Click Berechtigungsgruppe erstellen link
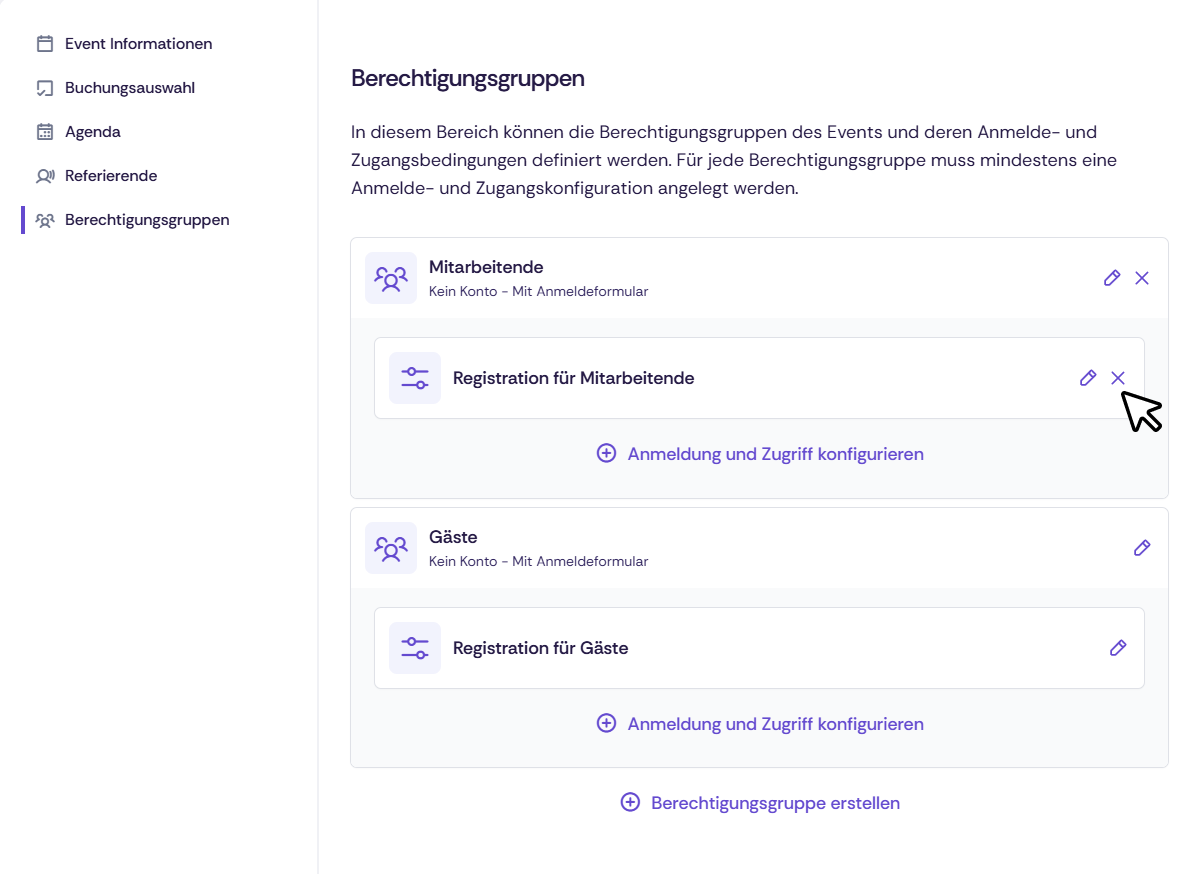The height and width of the screenshot is (874, 1193). point(775,802)
